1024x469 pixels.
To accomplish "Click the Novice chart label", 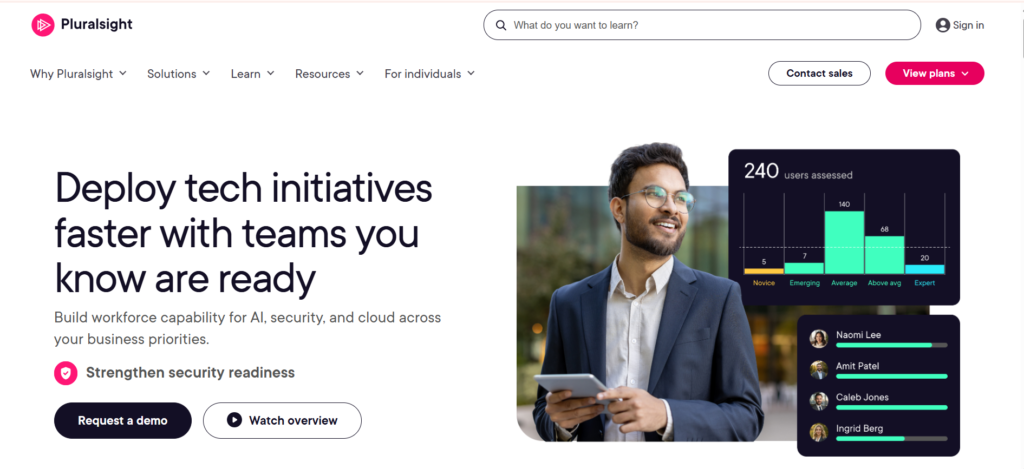I will [763, 283].
